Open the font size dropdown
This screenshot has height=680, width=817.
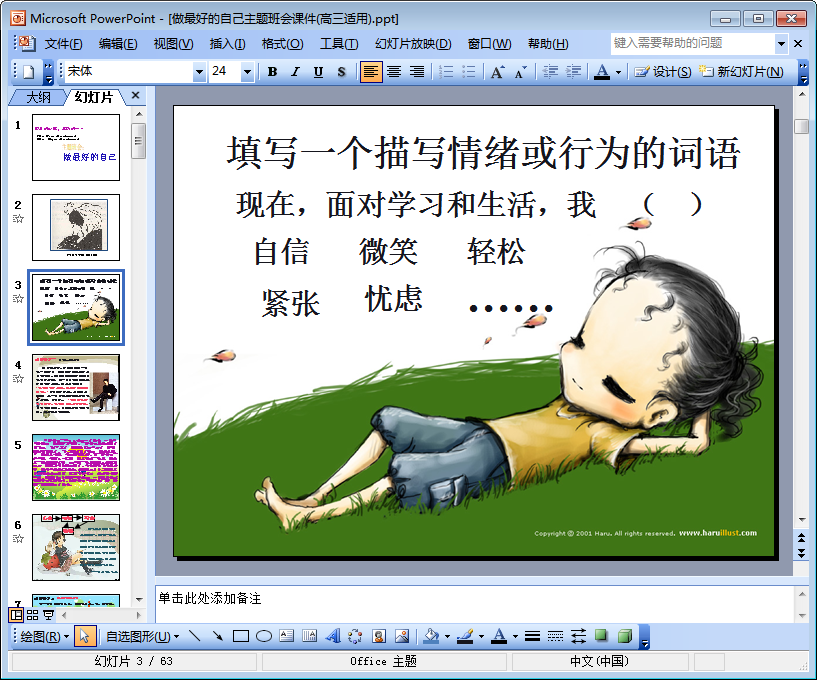point(247,72)
